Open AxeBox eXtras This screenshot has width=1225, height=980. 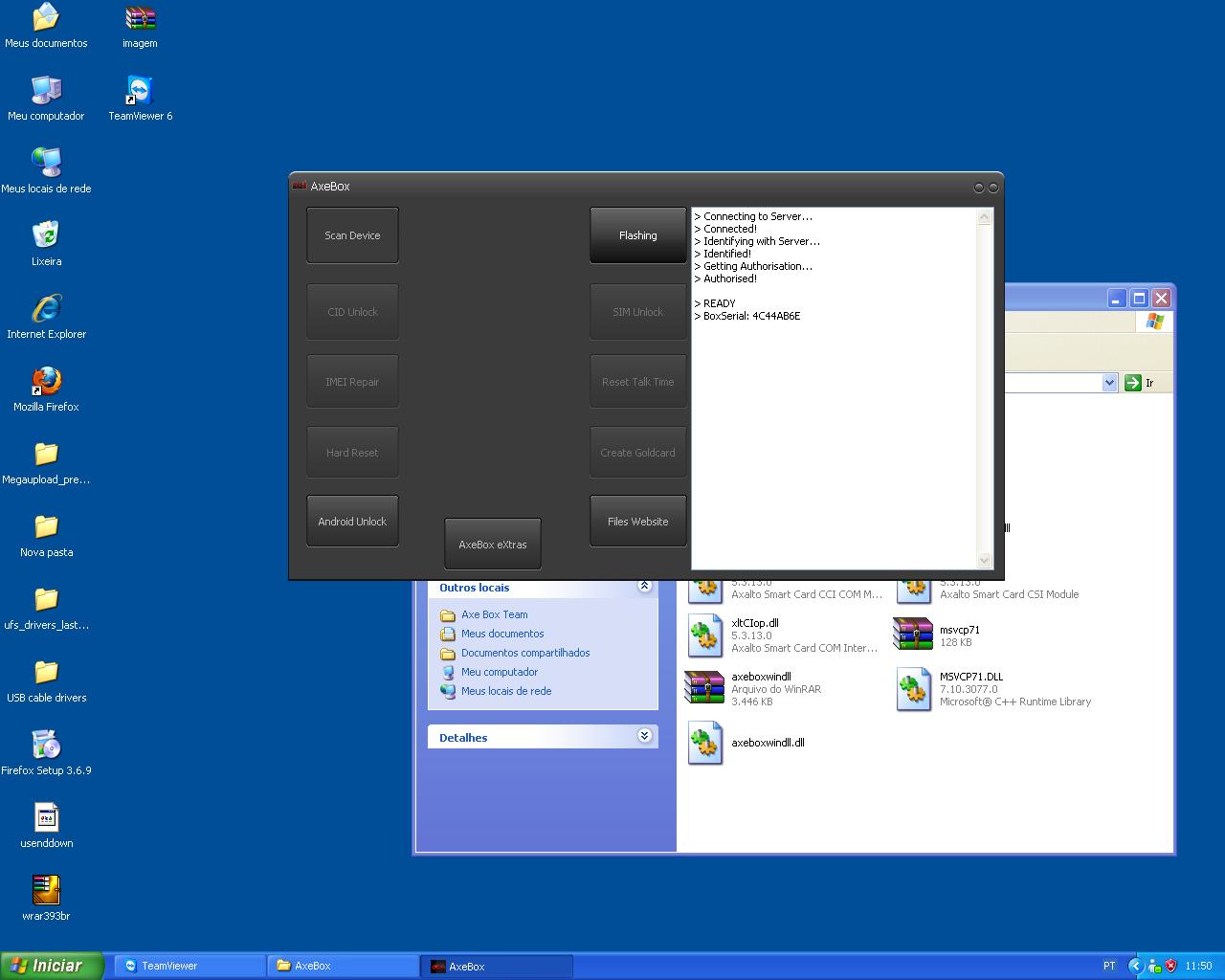[492, 545]
